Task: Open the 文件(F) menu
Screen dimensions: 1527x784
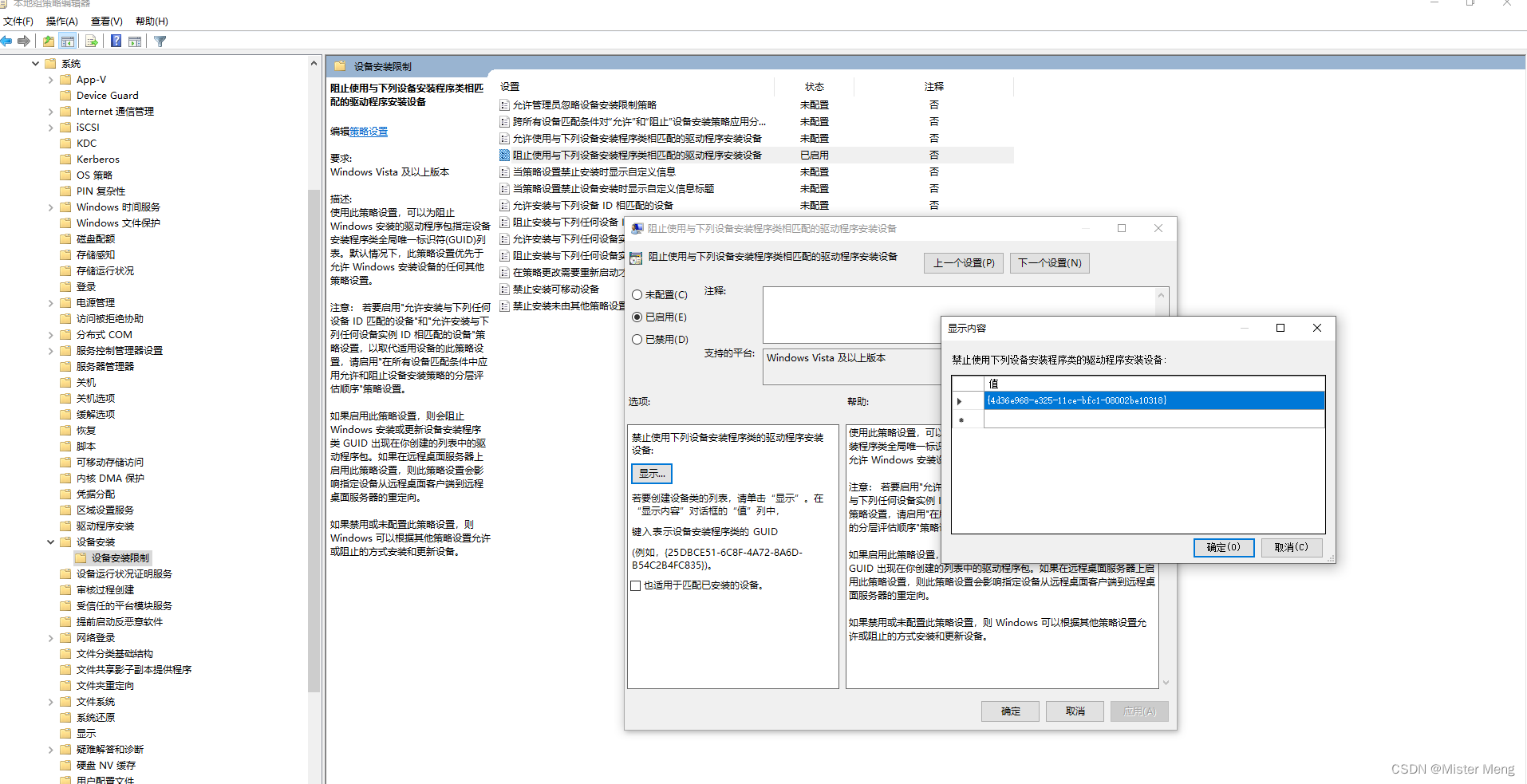Action: 18,22
